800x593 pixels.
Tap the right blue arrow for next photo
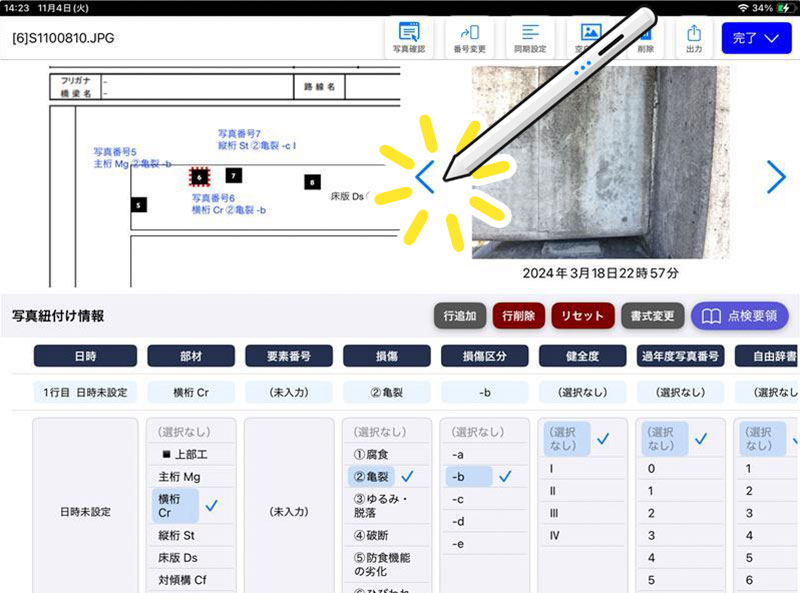[778, 177]
